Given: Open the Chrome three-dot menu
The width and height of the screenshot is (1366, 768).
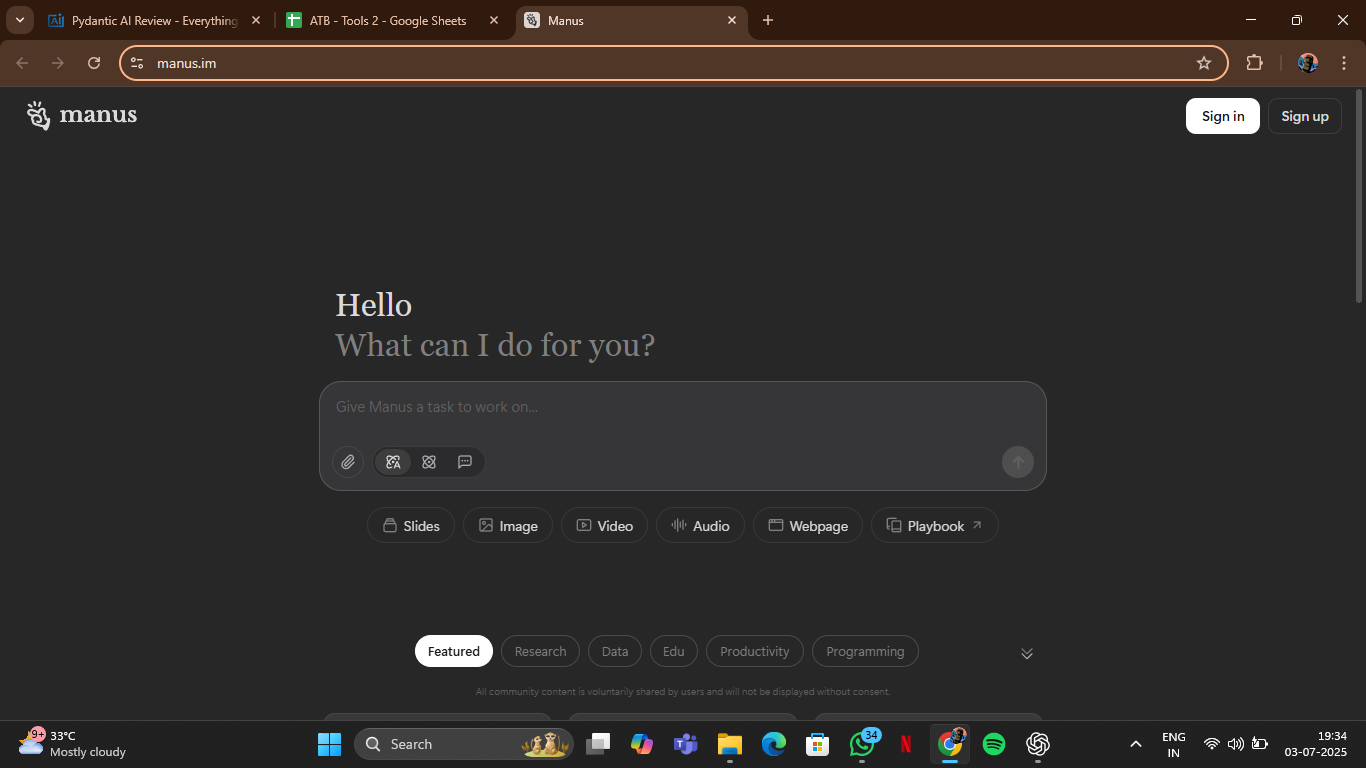Looking at the screenshot, I should (x=1344, y=63).
